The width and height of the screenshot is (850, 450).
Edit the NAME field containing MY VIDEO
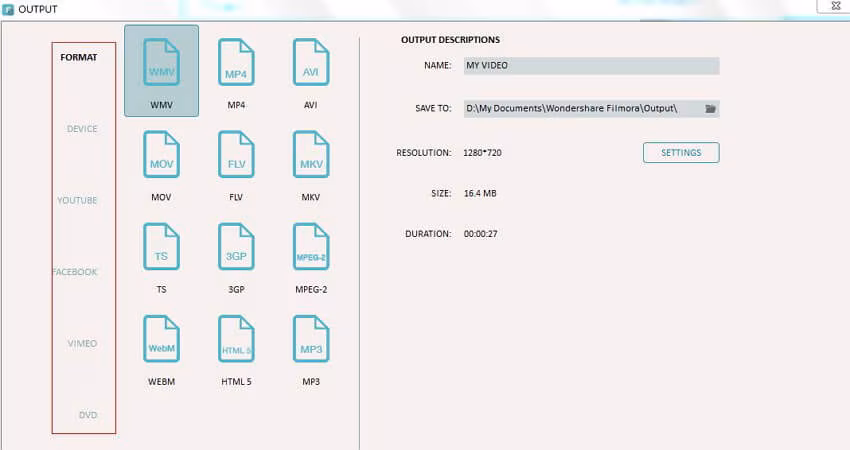coord(591,66)
